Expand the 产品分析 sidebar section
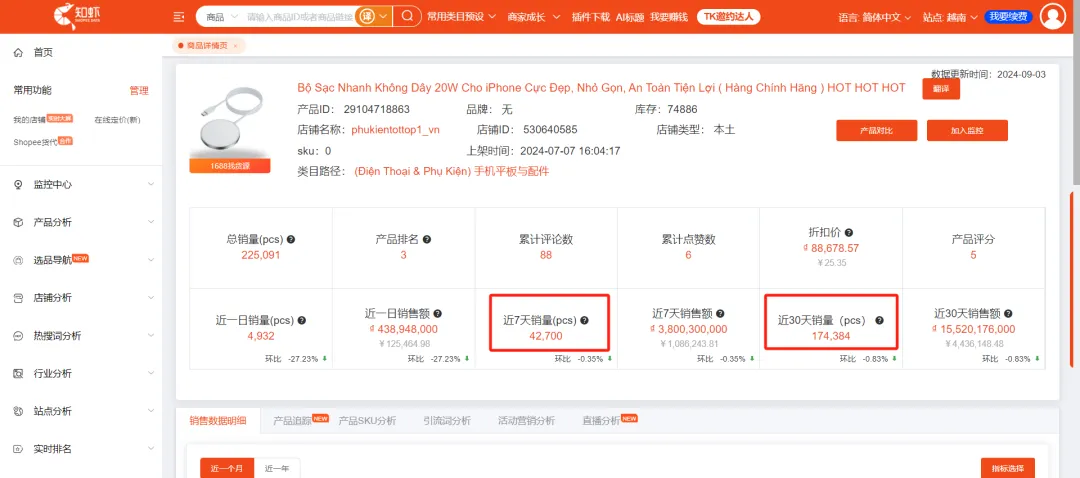The image size is (1080, 478). (151, 222)
